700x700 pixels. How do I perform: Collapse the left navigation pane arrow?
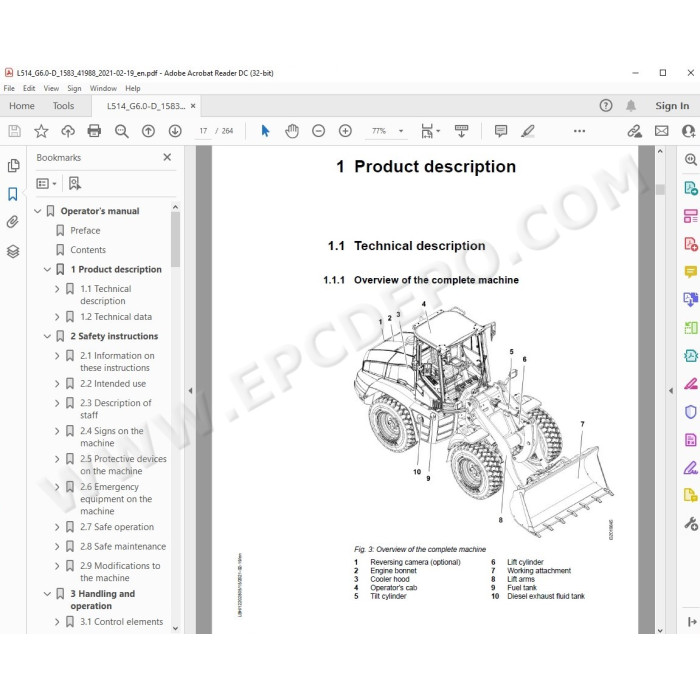tap(191, 391)
